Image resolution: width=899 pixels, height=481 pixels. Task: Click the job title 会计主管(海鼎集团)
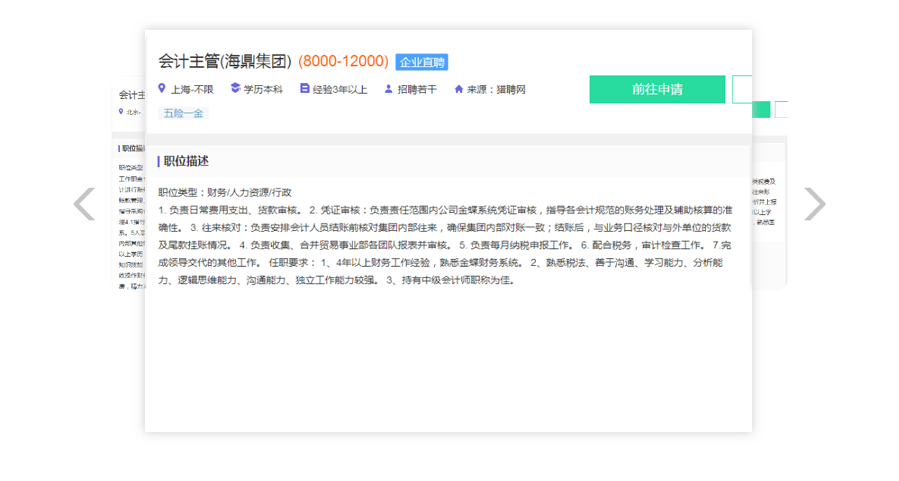(x=225, y=61)
